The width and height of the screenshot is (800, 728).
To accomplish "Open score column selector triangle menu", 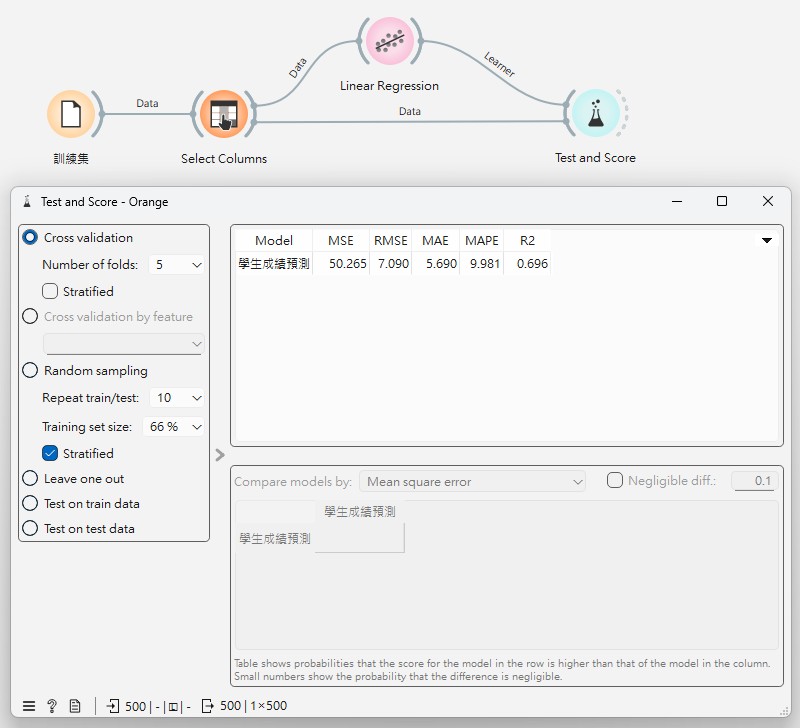I will (x=767, y=241).
